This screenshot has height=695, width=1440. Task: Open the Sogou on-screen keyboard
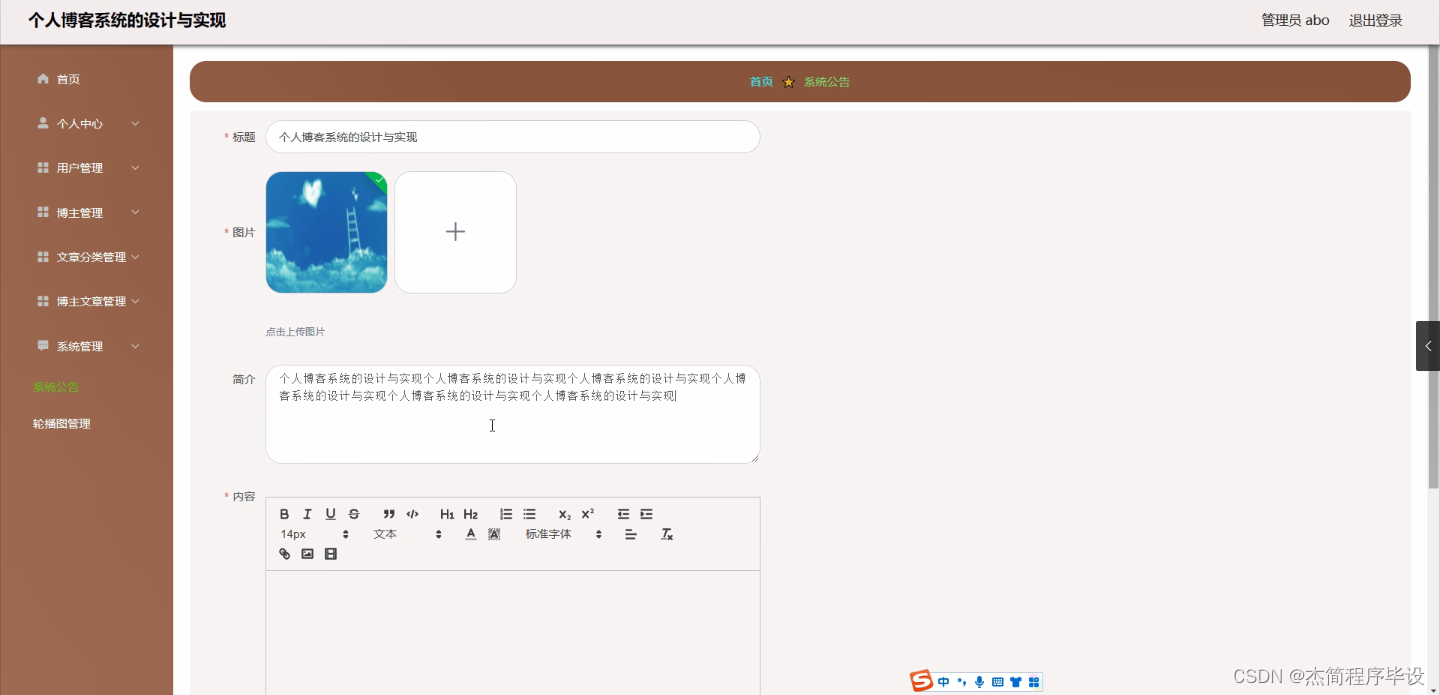point(997,682)
